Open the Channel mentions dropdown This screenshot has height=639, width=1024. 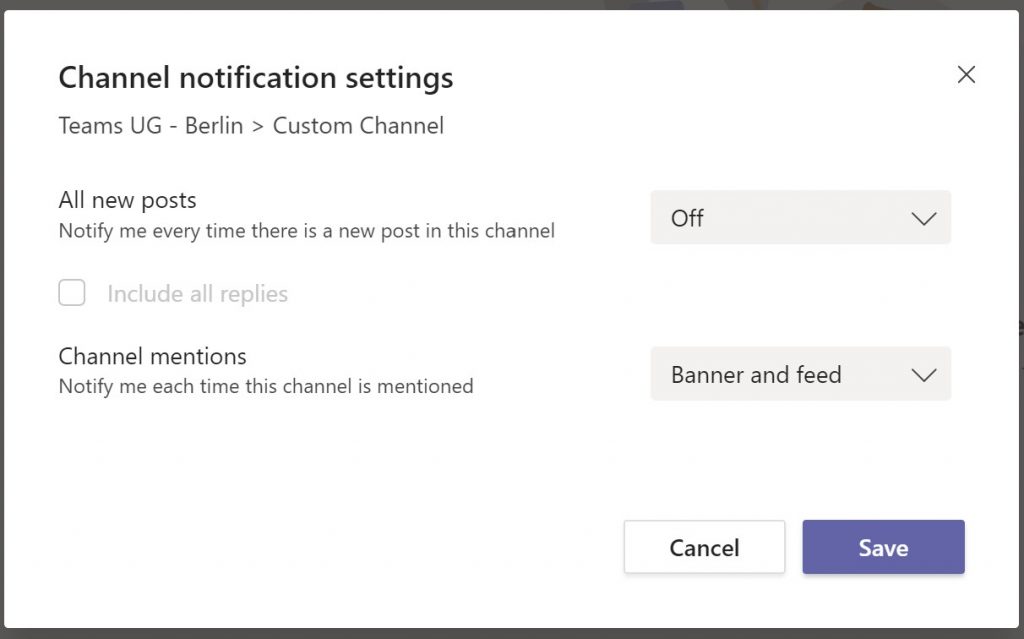coord(800,375)
